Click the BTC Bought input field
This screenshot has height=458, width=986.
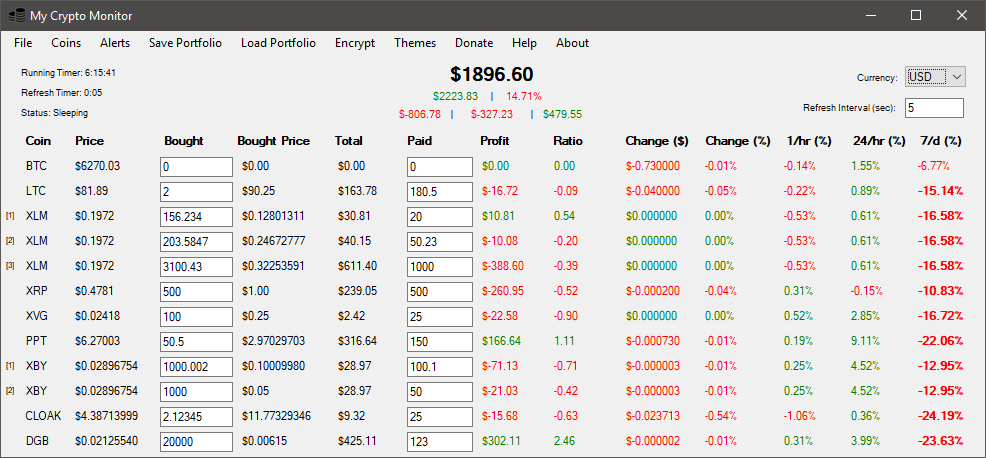(196, 167)
